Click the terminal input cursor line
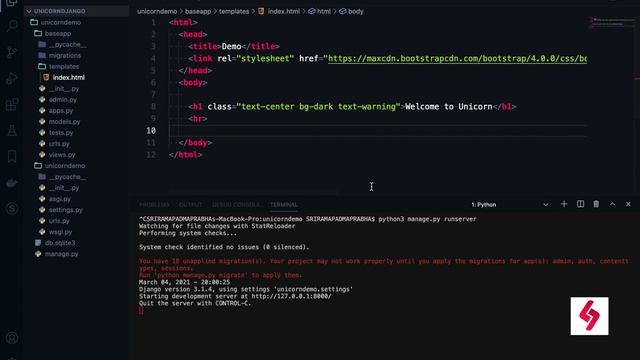Image resolution: width=640 pixels, height=360 pixels. [141, 311]
